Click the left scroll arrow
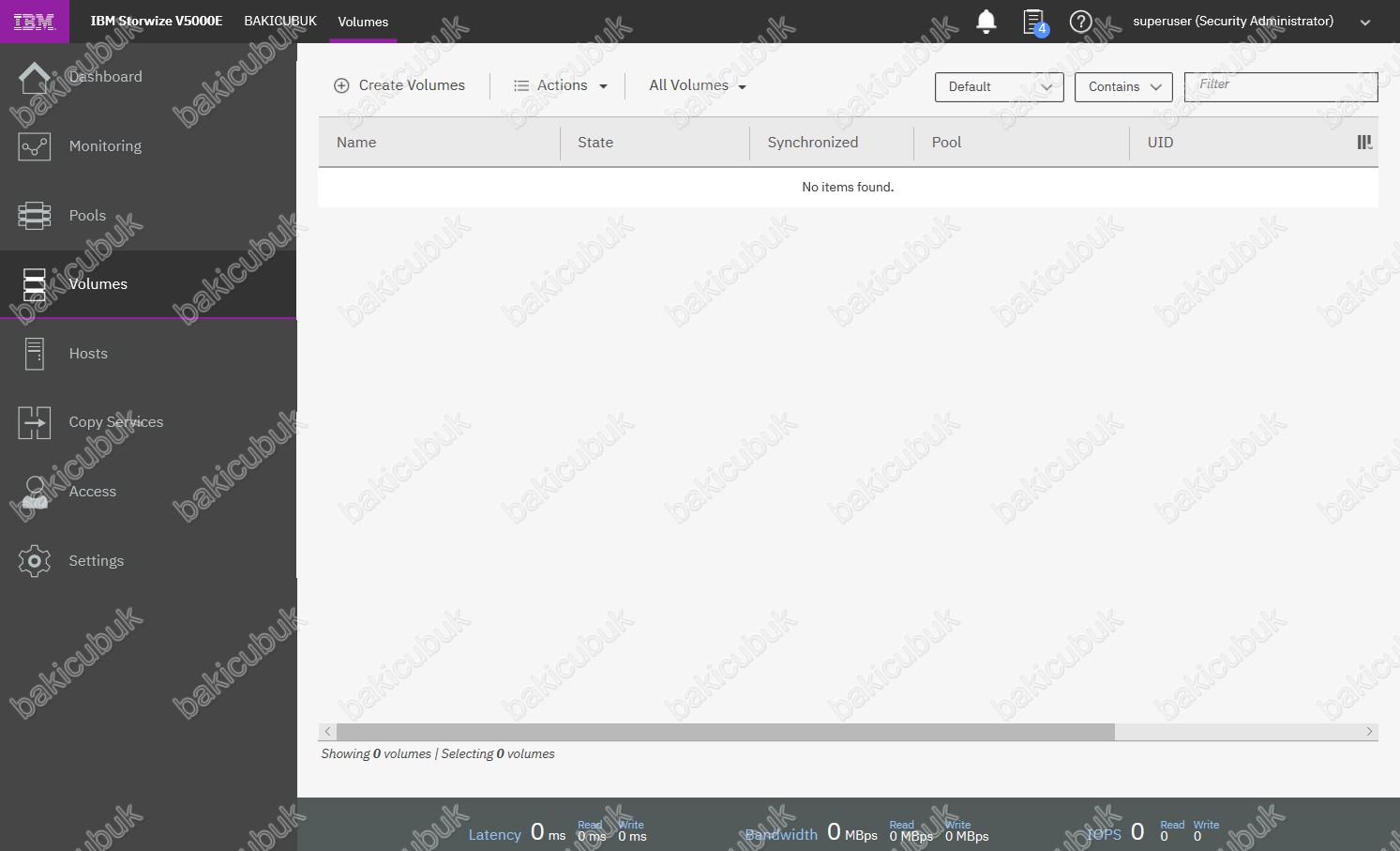This screenshot has height=851, width=1400. click(x=327, y=732)
